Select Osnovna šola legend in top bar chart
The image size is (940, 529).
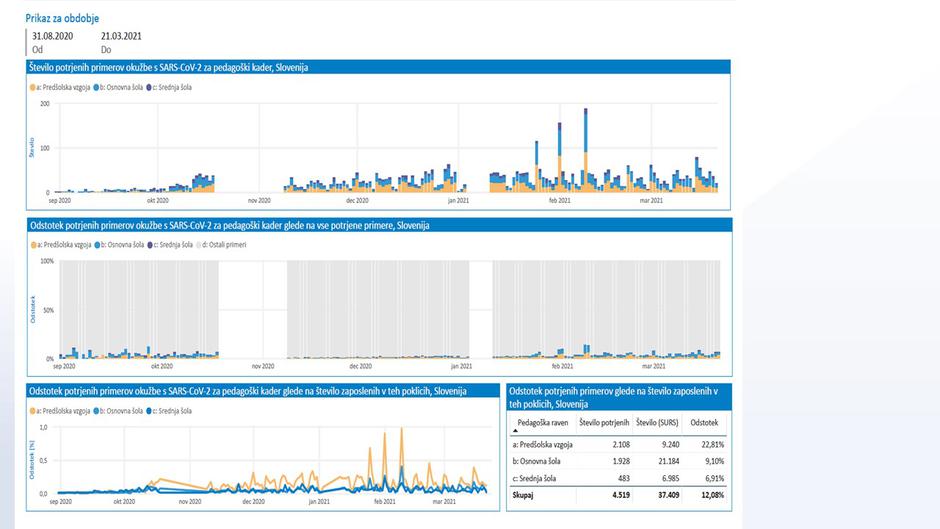tap(117, 88)
